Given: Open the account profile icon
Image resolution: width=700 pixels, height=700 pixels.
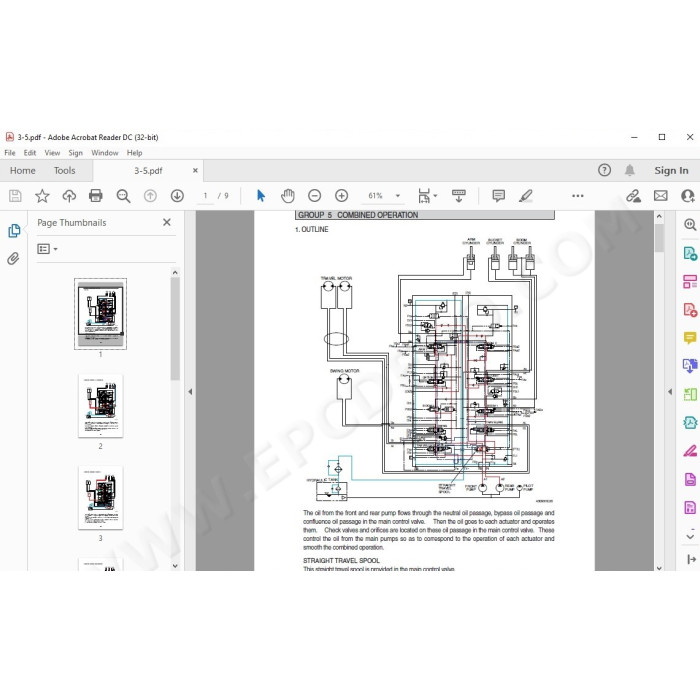Looking at the screenshot, I should coord(688,196).
